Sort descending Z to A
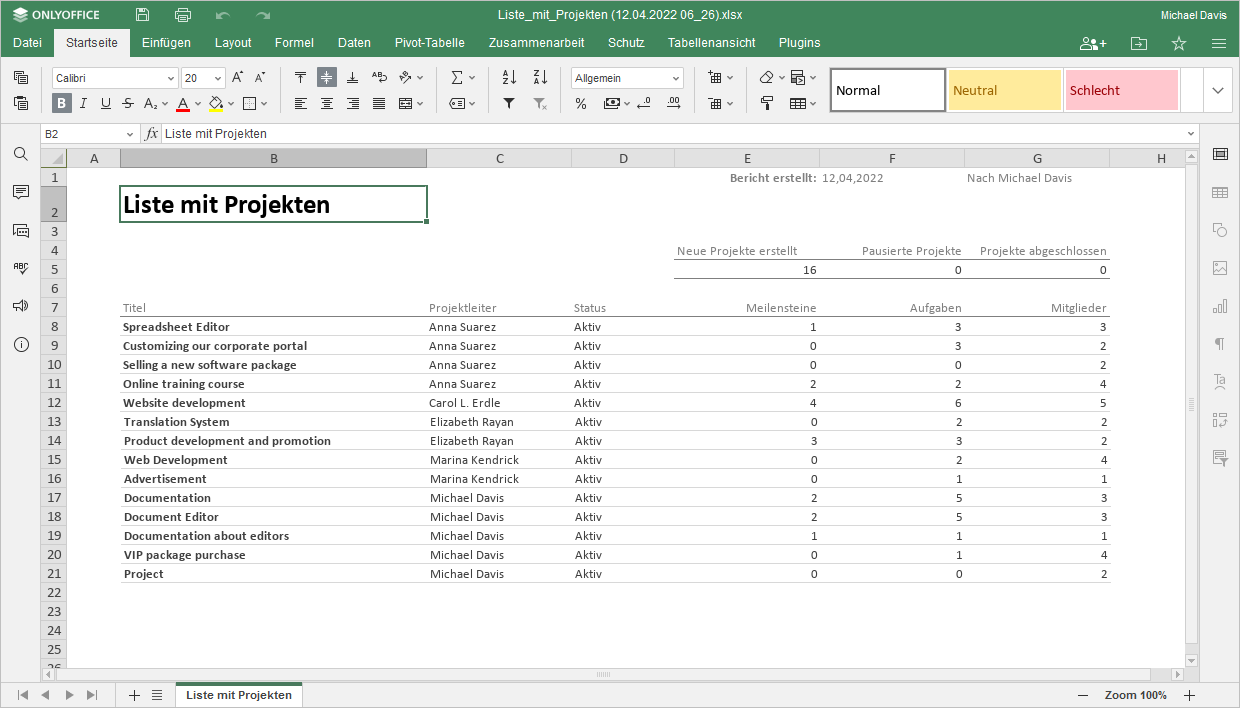This screenshot has width=1240, height=708. (x=541, y=78)
